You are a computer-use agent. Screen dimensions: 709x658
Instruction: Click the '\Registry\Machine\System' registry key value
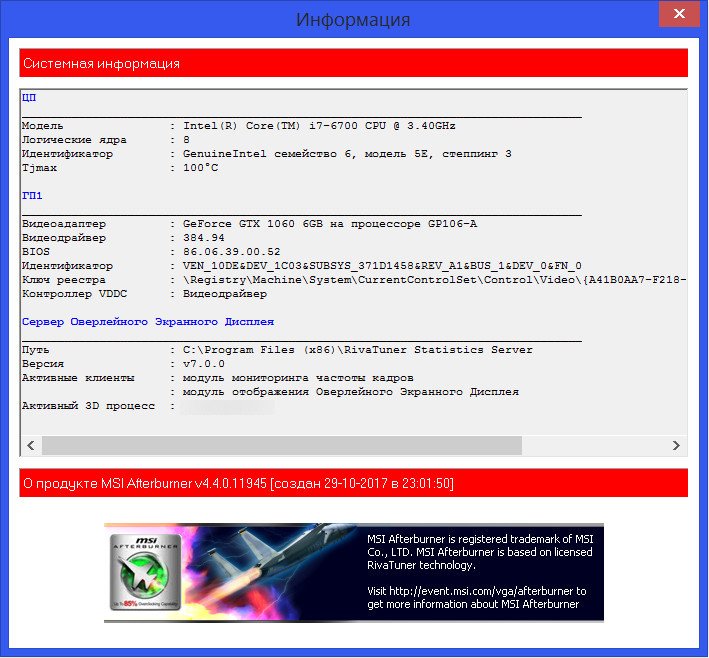[x=435, y=279]
